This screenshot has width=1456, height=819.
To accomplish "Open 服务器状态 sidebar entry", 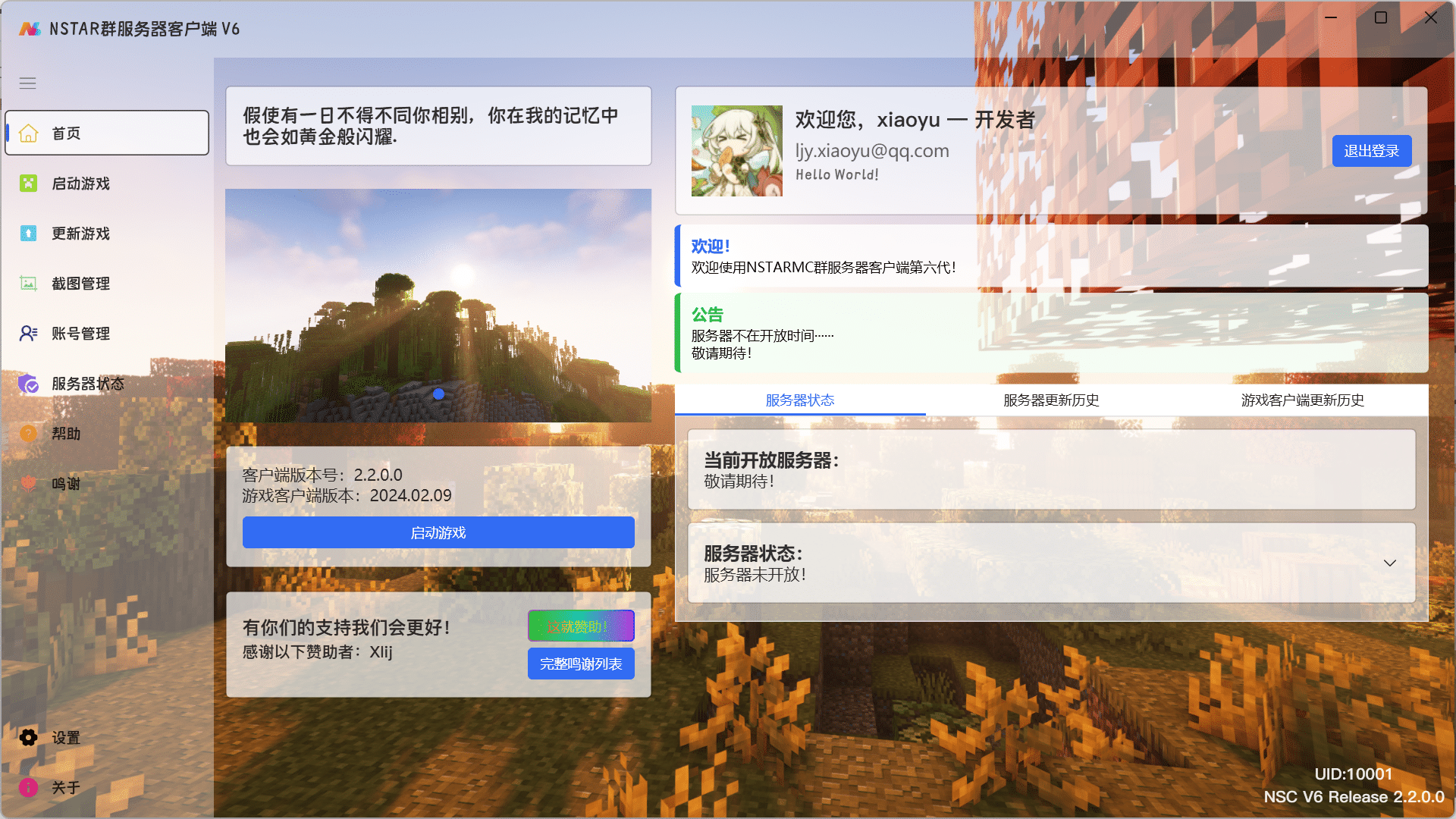I will [107, 384].
